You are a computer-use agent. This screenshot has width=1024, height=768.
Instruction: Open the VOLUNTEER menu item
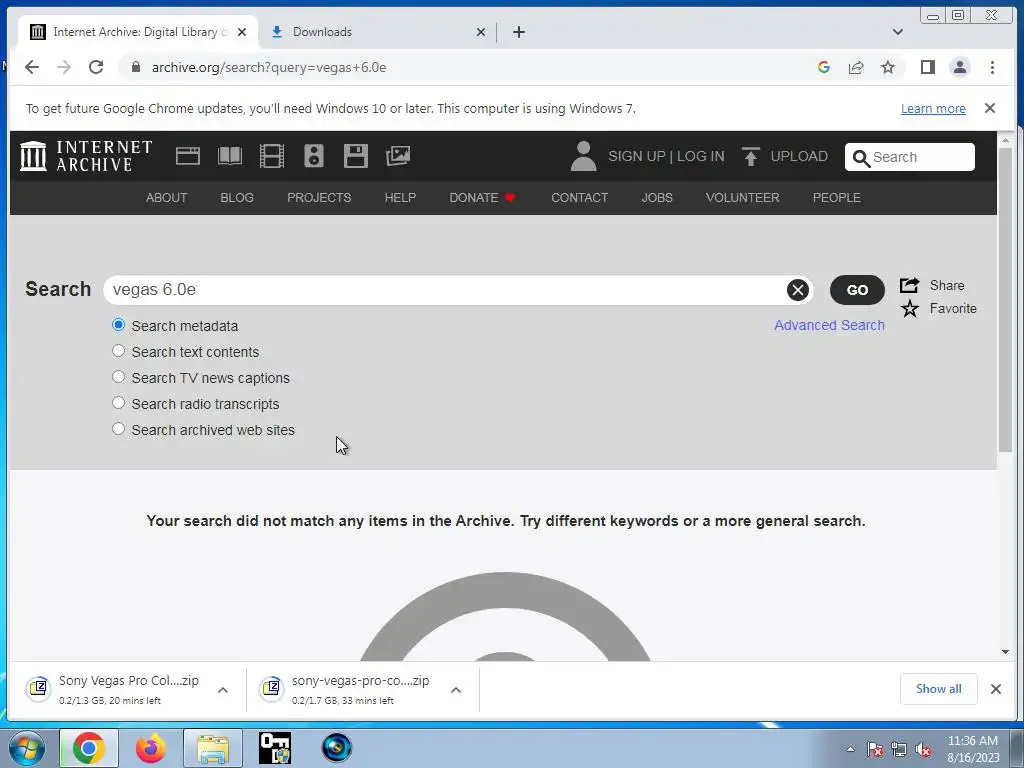743,198
